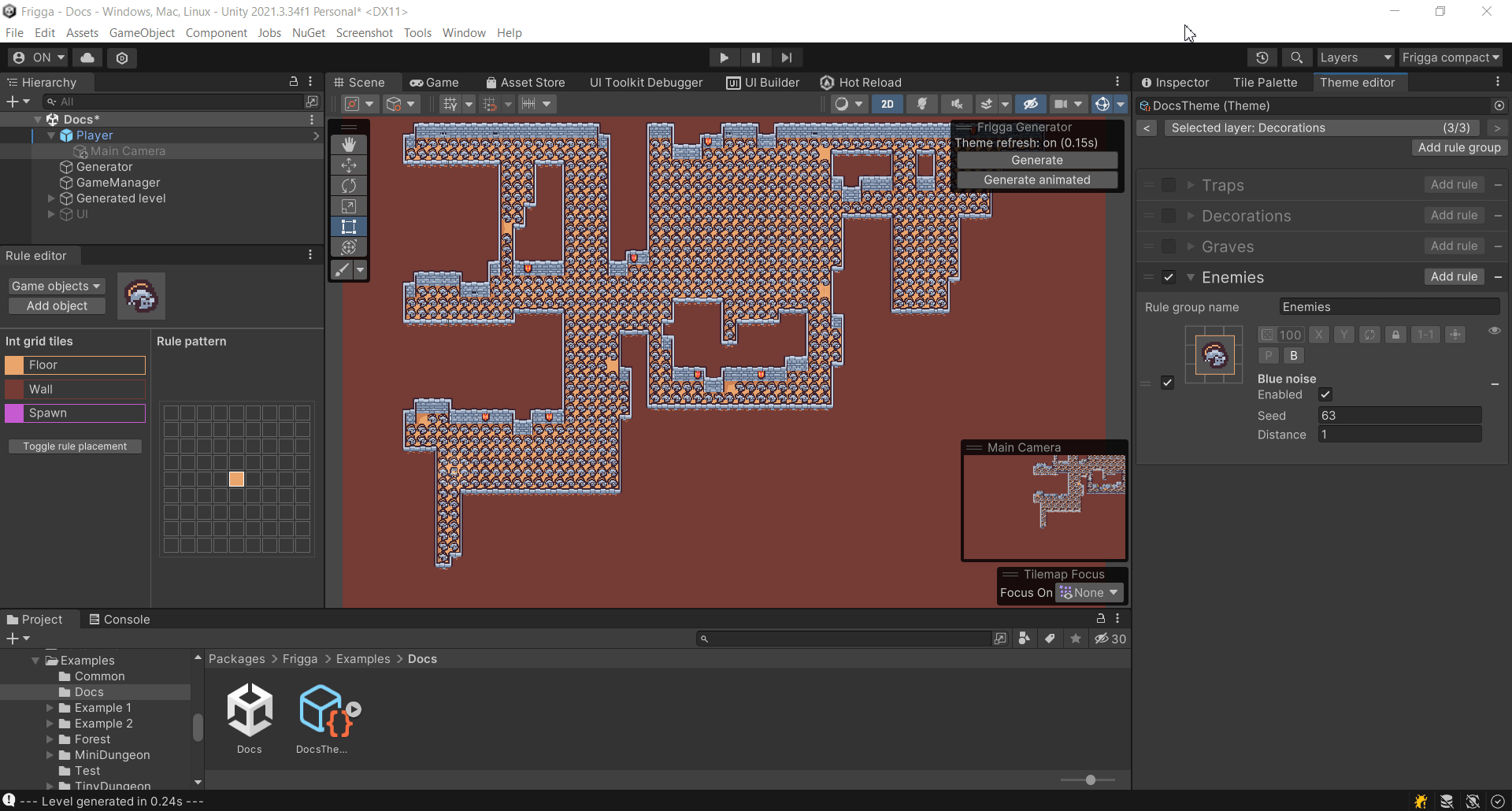The height and width of the screenshot is (811, 1512).
Task: Open the cloud services icon
Action: click(87, 57)
